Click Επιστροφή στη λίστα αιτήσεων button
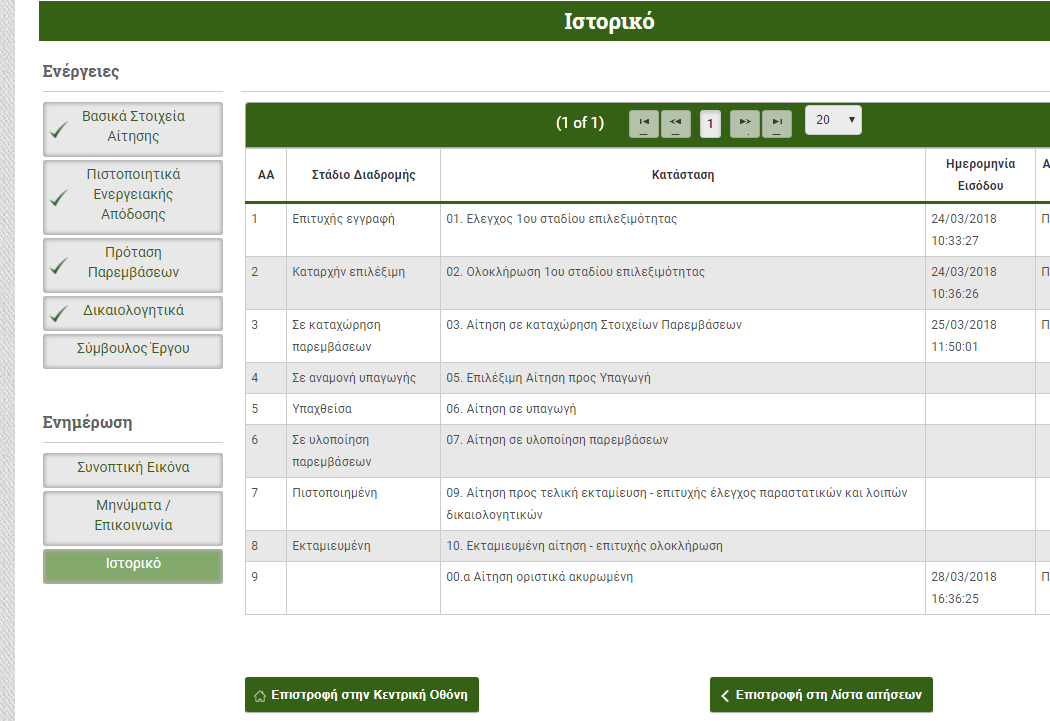 coord(821,695)
